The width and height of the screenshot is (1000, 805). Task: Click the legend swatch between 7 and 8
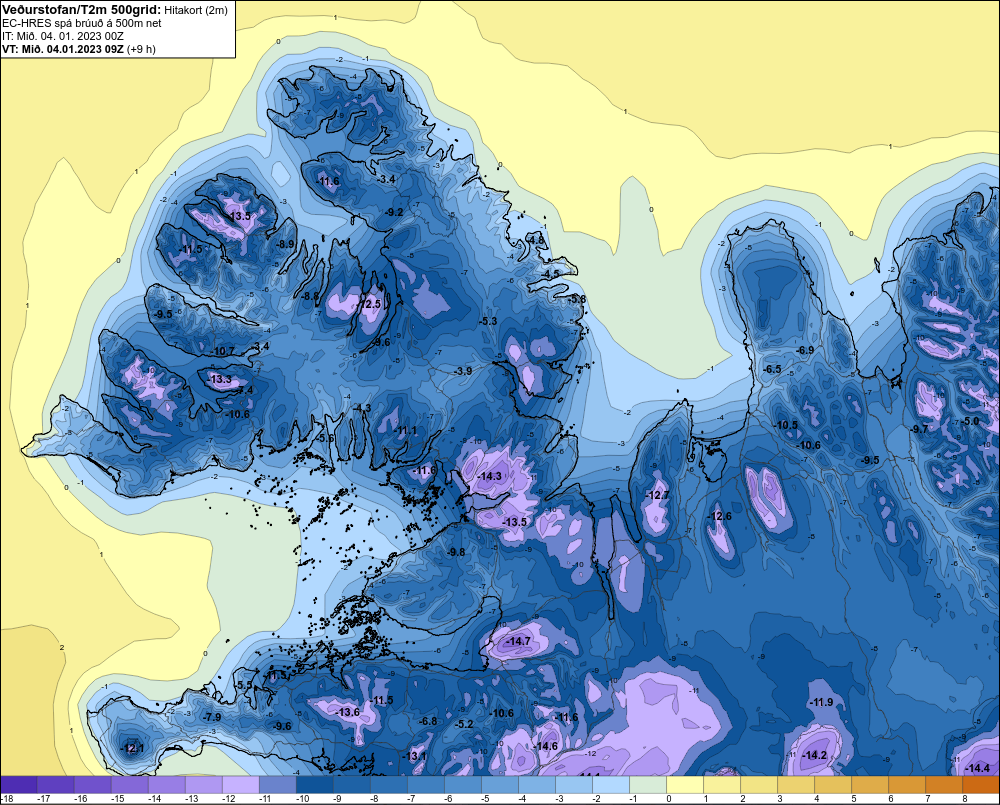[x=944, y=784]
